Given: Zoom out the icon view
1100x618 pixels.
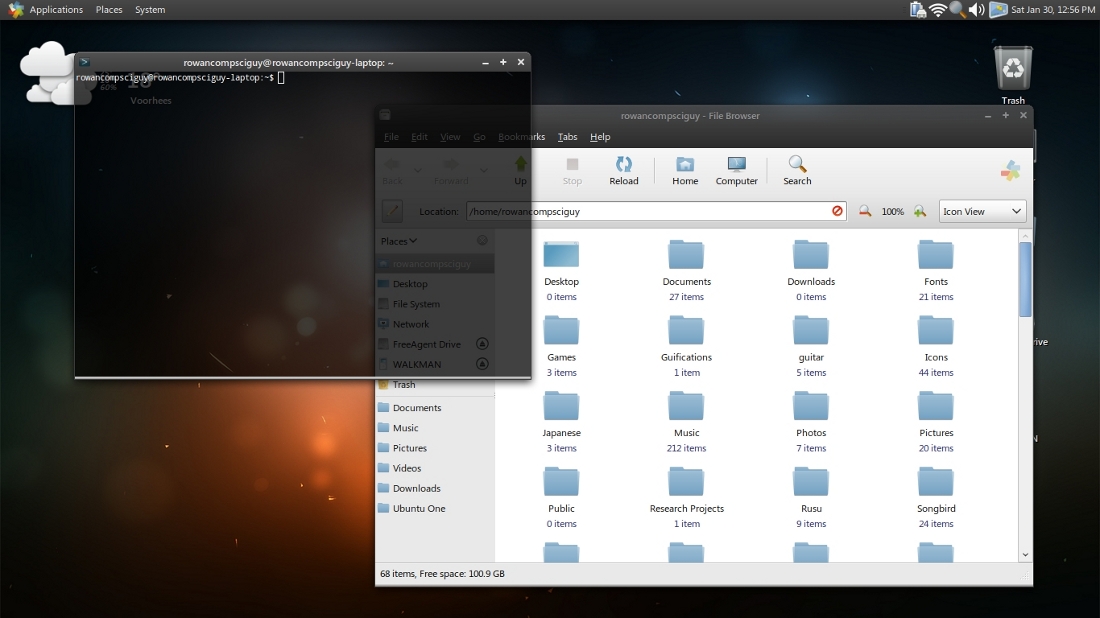Looking at the screenshot, I should [x=865, y=211].
